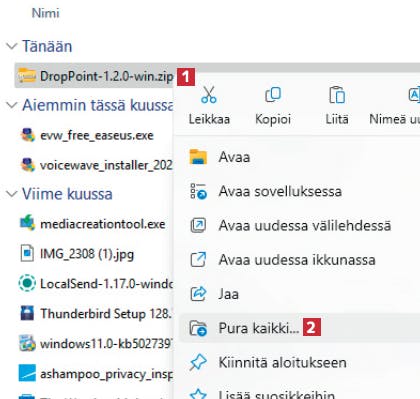The width and height of the screenshot is (420, 399).
Task: Collapse the Tänään group
Action: (x=12, y=46)
